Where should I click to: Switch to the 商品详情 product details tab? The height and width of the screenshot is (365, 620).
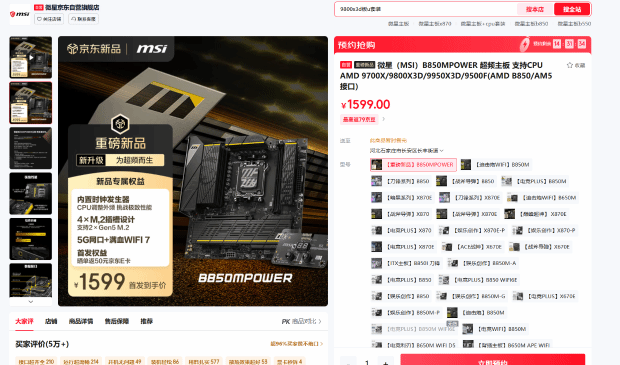[x=81, y=321]
